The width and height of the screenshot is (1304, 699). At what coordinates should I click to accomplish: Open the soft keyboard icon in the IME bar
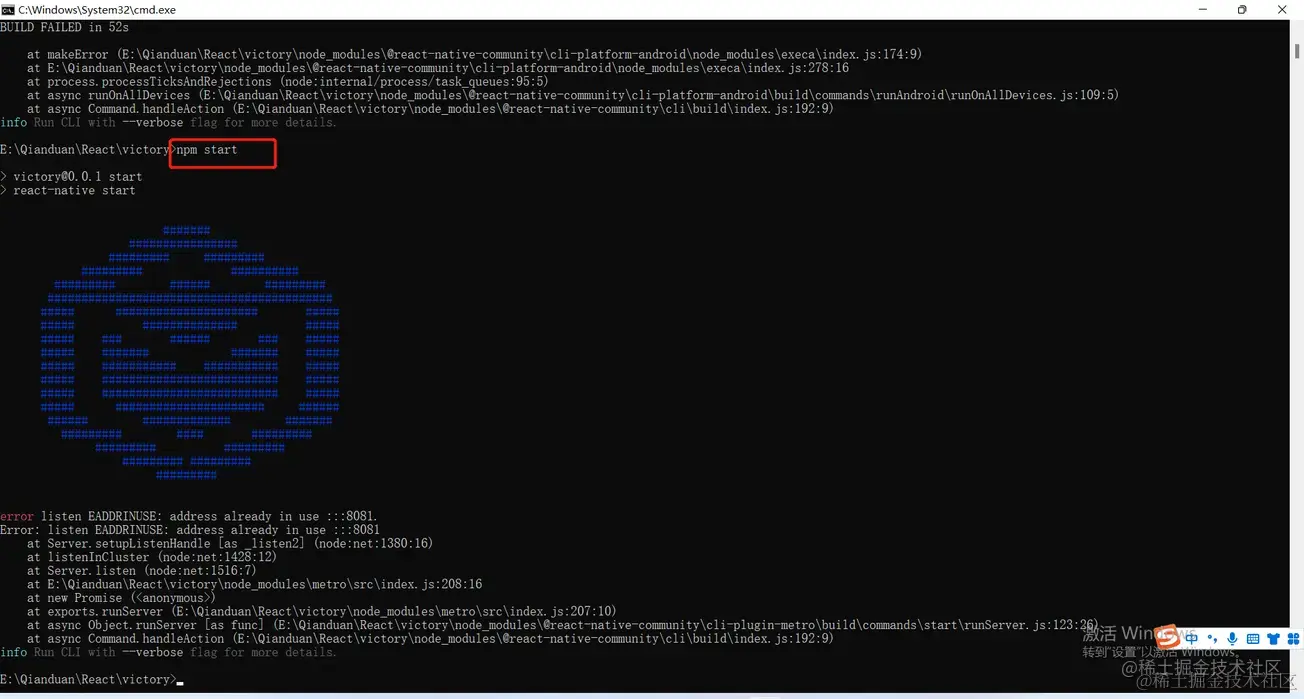click(x=1252, y=638)
